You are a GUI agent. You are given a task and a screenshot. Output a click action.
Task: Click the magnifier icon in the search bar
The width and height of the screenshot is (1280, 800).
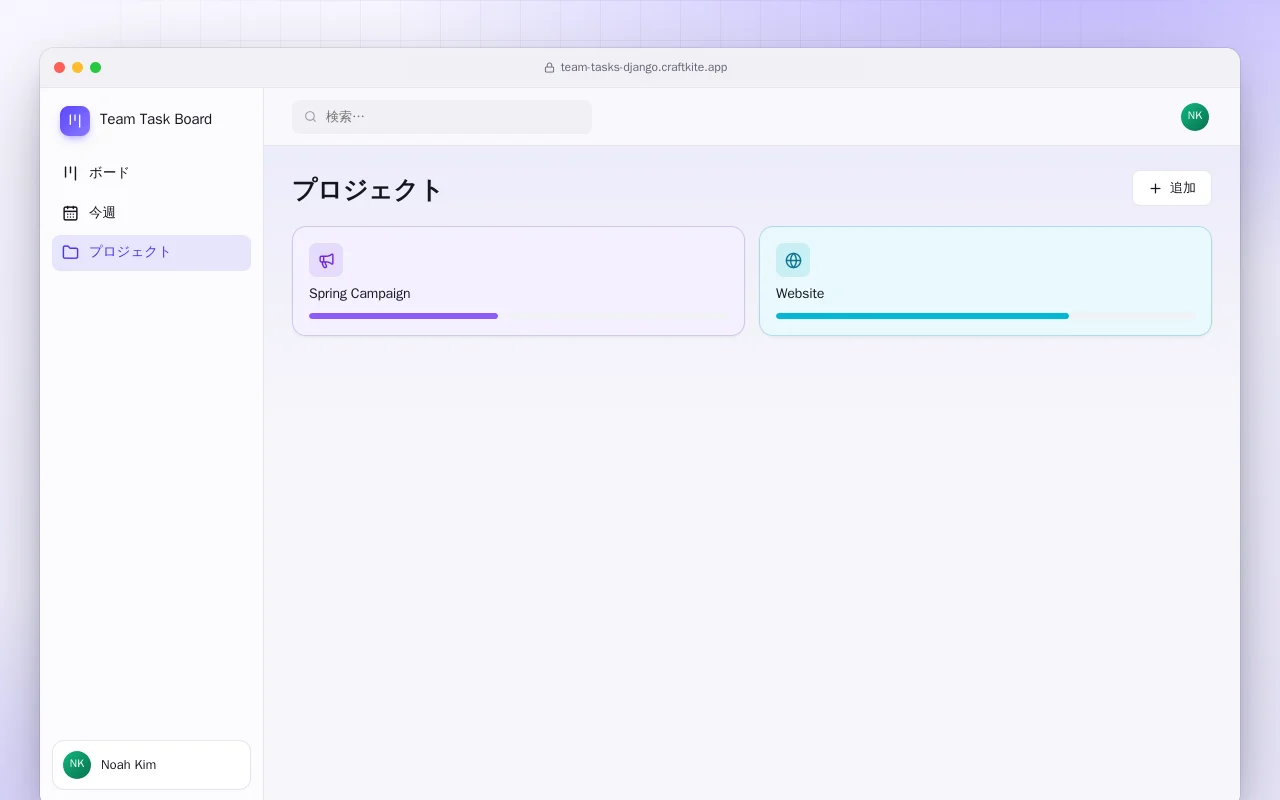click(311, 117)
